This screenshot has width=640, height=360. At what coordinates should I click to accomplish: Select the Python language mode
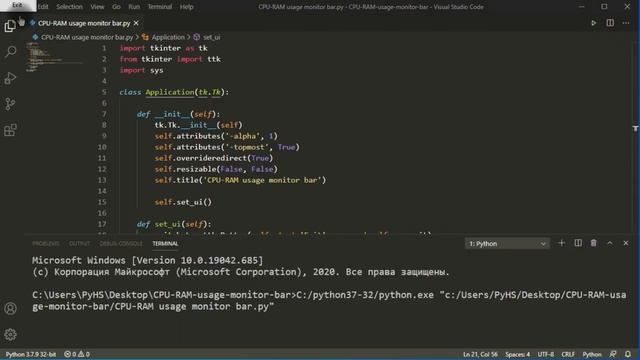coord(592,354)
